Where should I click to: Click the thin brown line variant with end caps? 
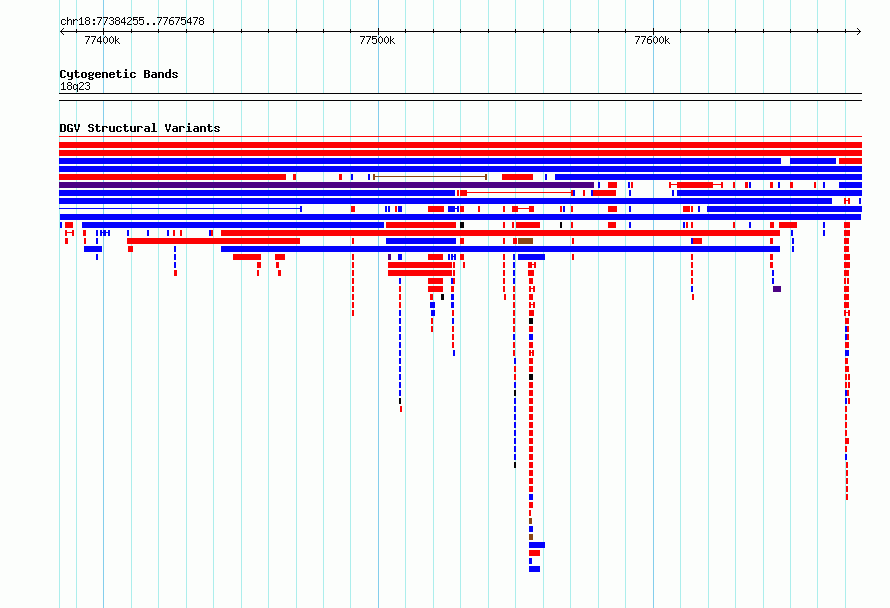tap(430, 177)
